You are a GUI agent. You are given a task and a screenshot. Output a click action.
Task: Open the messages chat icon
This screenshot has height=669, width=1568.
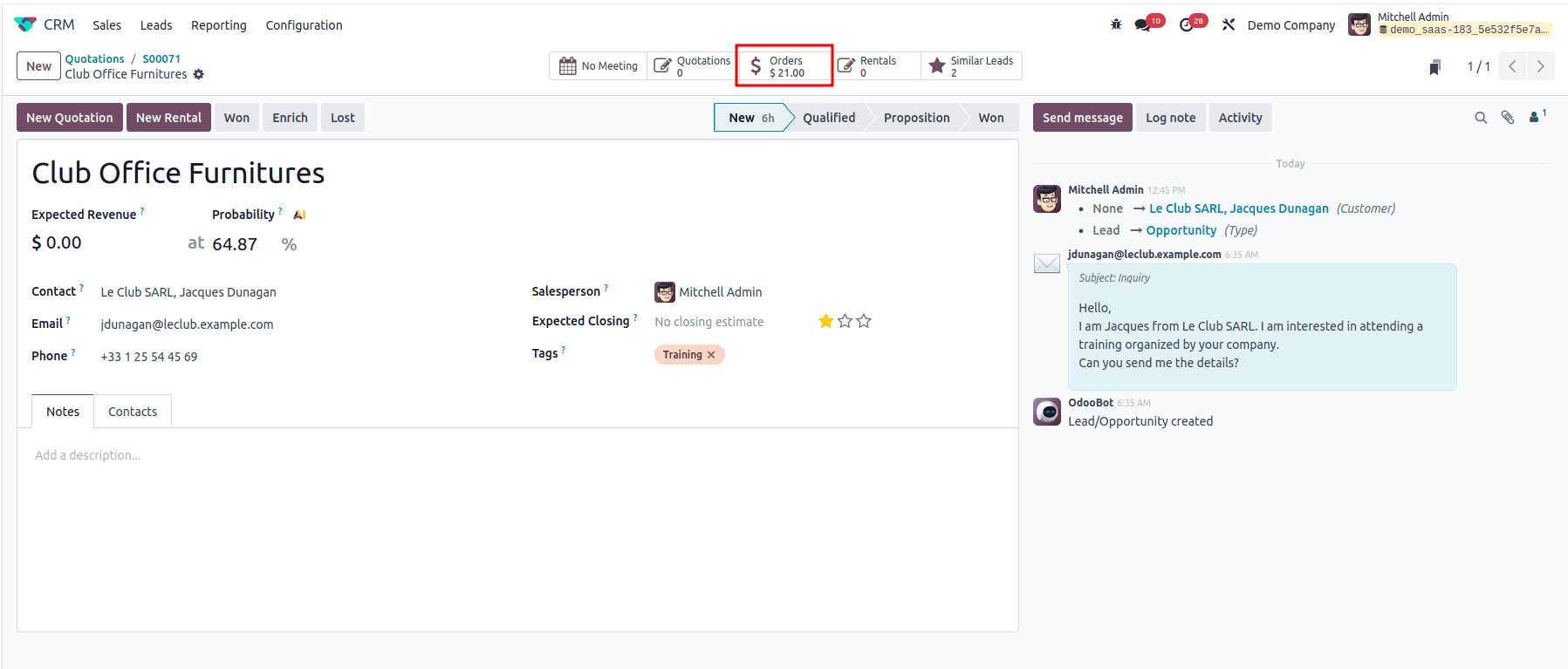point(1142,25)
